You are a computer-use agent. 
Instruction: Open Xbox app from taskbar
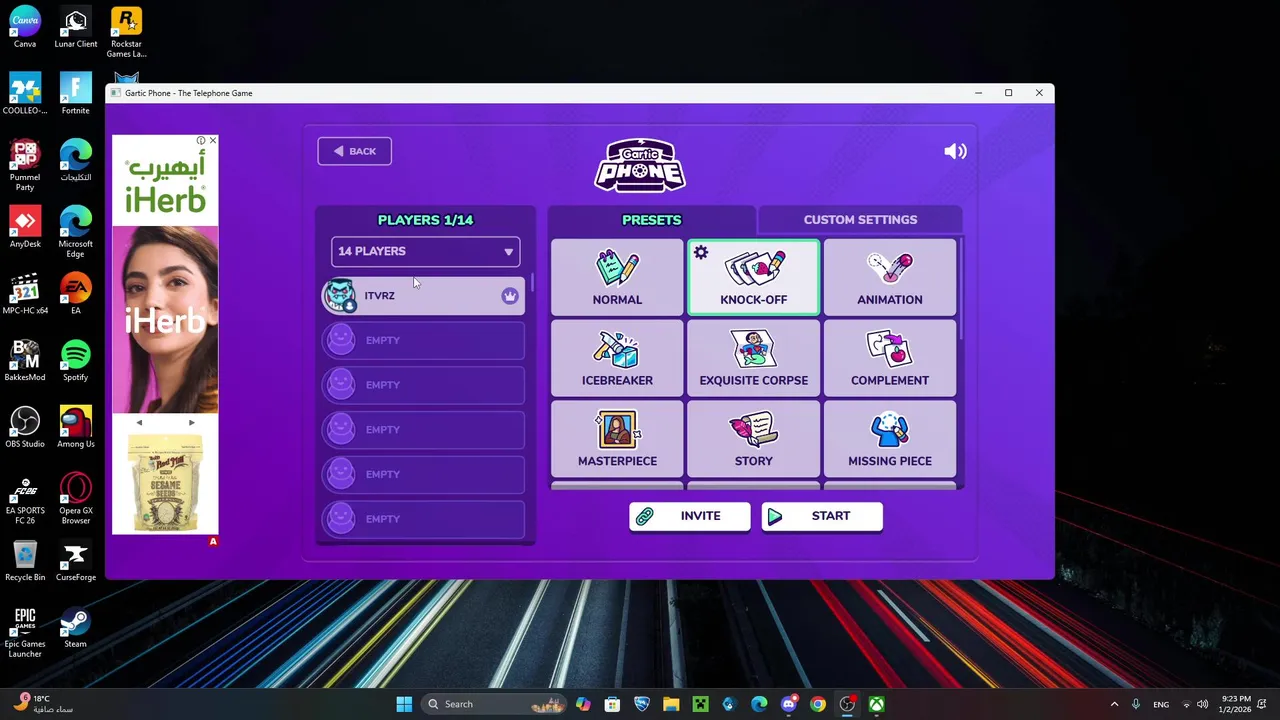876,704
